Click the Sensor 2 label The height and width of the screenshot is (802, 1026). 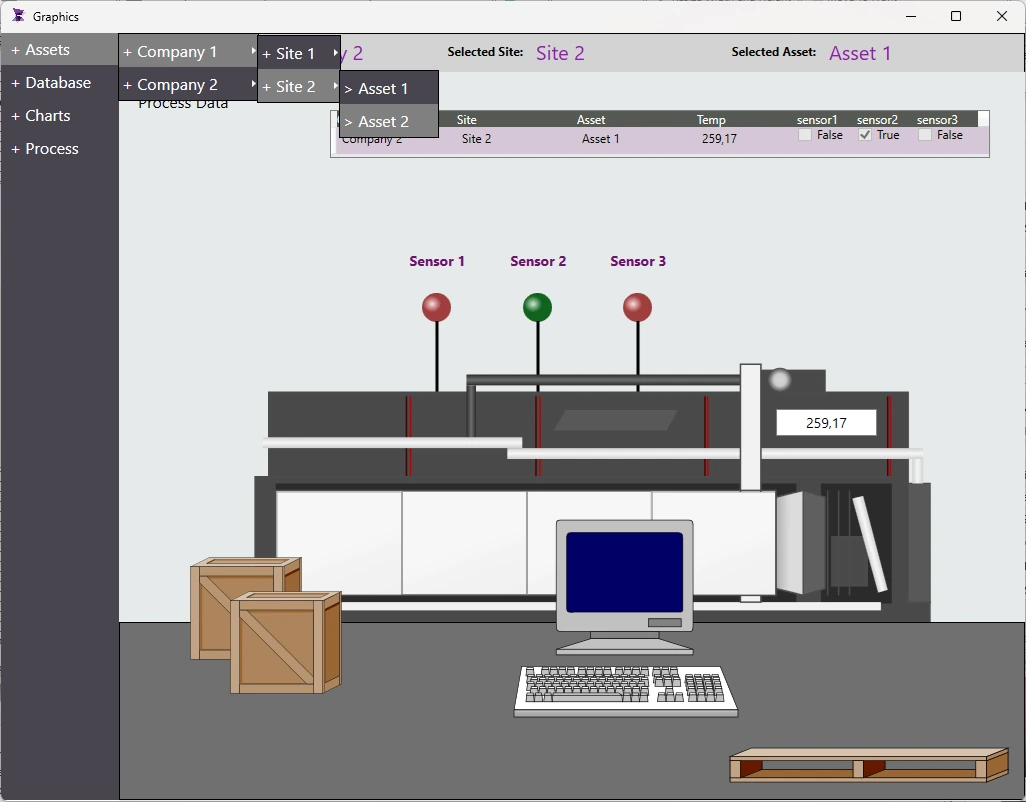click(x=538, y=261)
